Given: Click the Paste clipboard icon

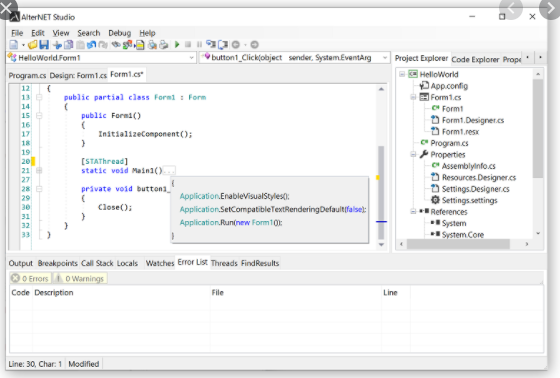Looking at the screenshot, I should pyautogui.click(x=80, y=45).
